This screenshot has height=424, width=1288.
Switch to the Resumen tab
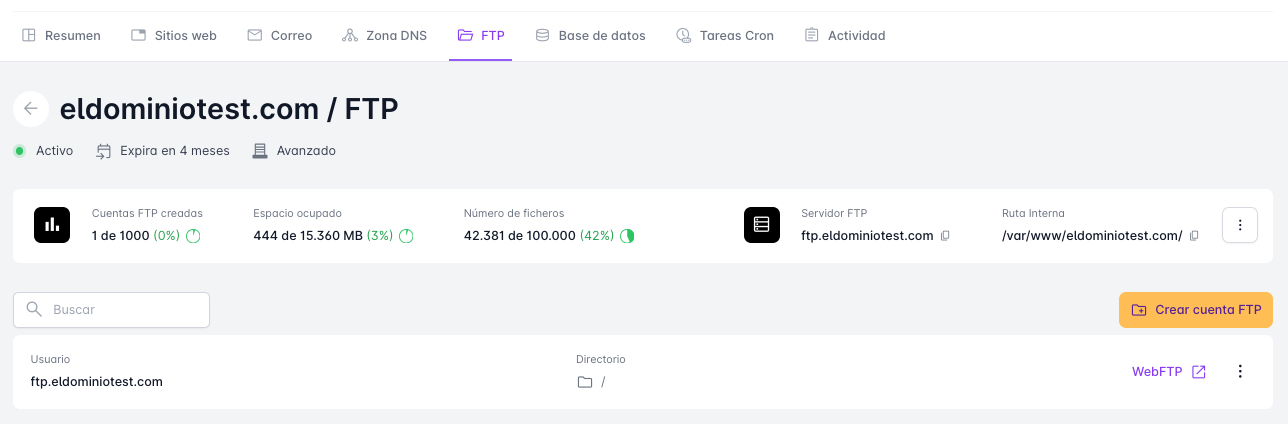(x=61, y=35)
